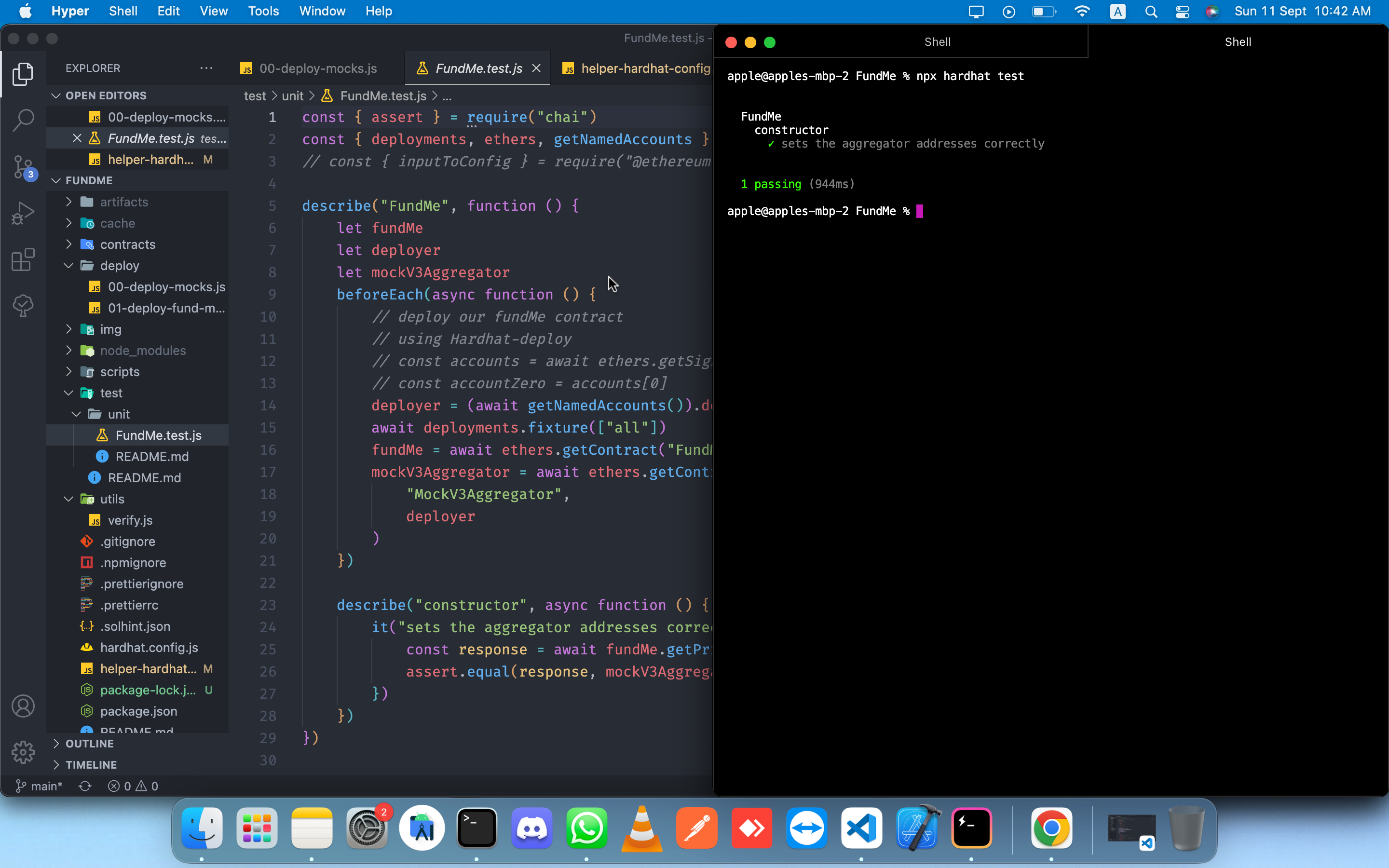Open the Shell menu in menu bar
Viewport: 1389px width, 868px height.
point(123,12)
